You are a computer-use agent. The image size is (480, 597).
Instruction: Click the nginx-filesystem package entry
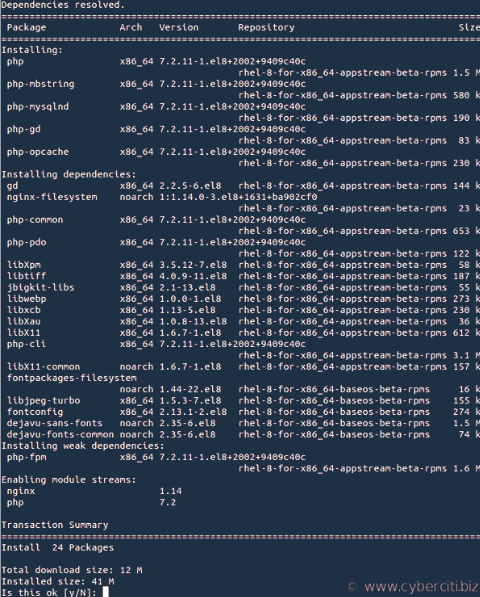coord(52,197)
